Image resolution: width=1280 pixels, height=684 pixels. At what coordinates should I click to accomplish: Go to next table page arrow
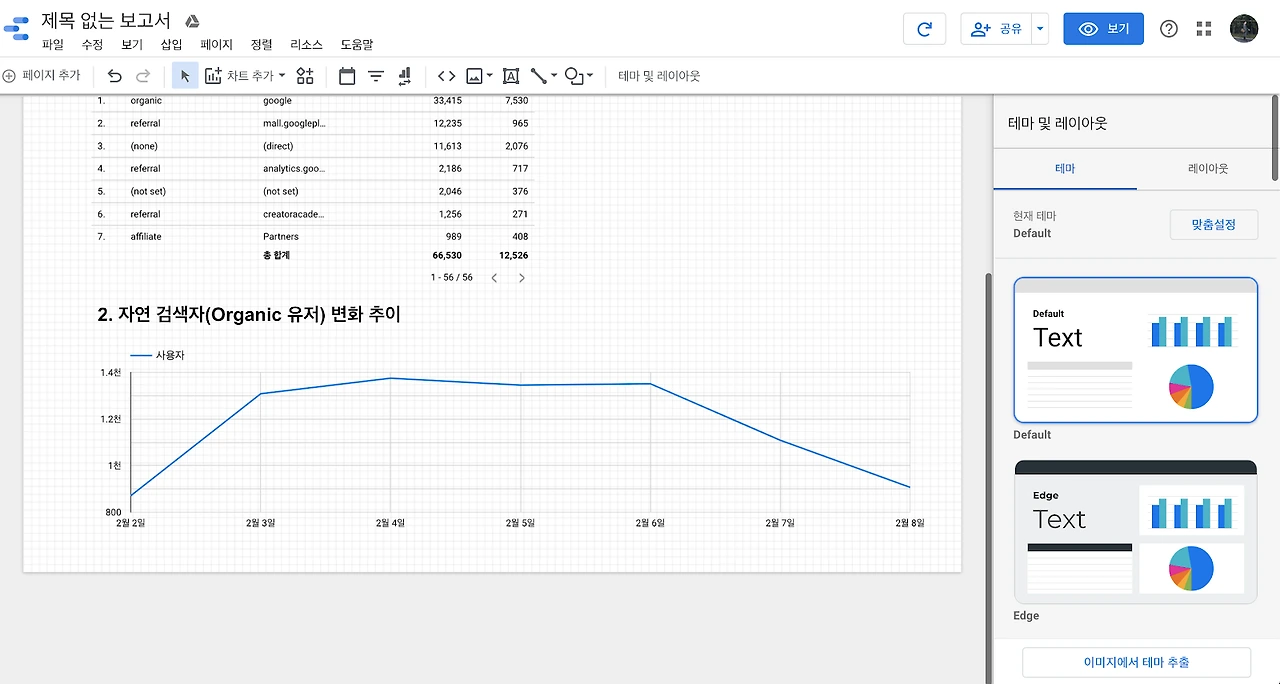[522, 278]
